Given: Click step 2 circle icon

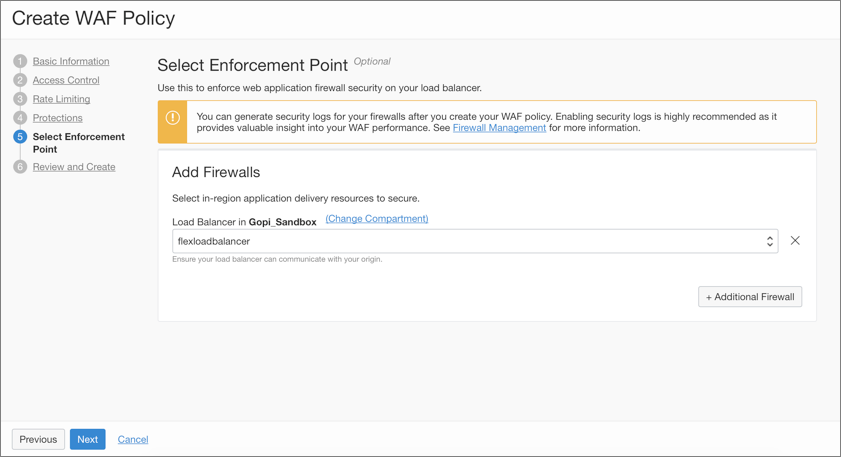Looking at the screenshot, I should 20,80.
